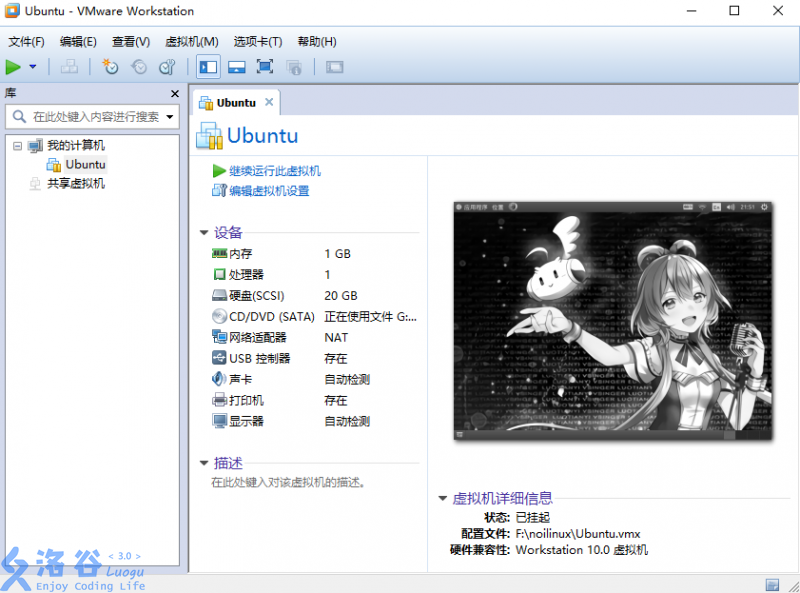
Task: Click the console view toolbar icon
Action: (335, 67)
